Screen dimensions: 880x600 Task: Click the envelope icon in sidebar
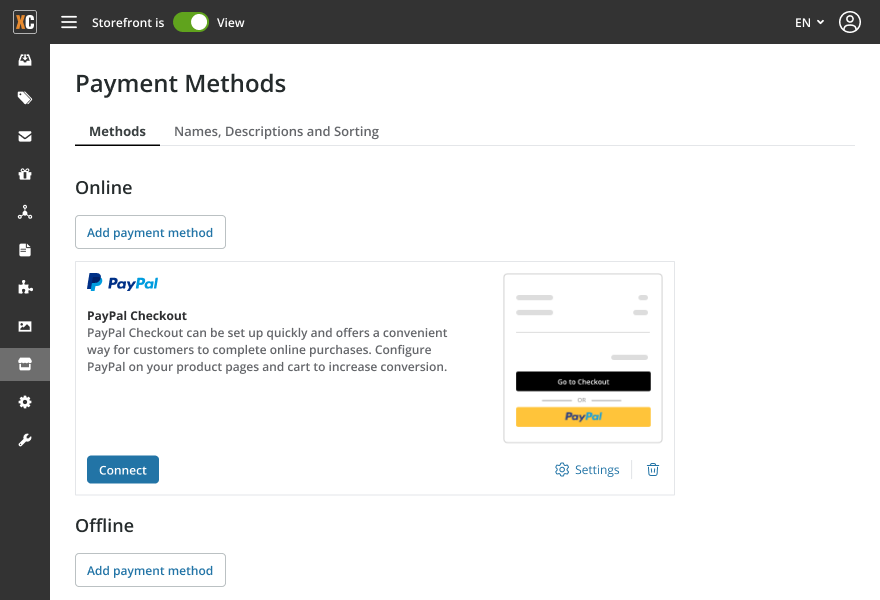click(x=25, y=136)
